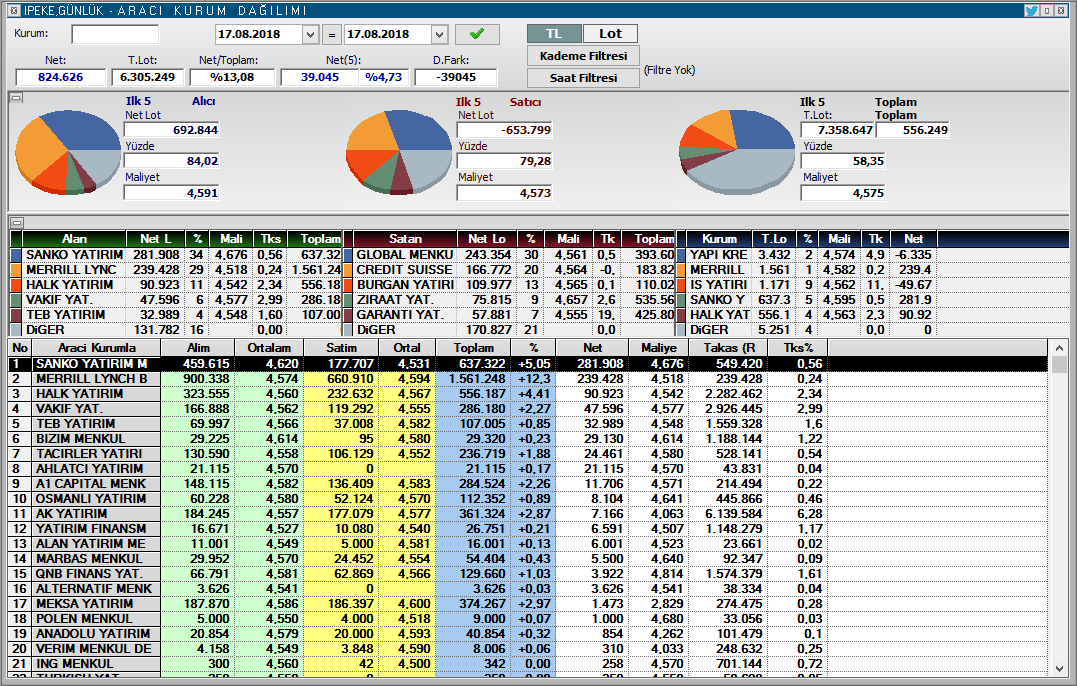Screen dimensions: 1077x686
Task: Click the Satıcı Net Lot value -653.799
Action: 505,130
